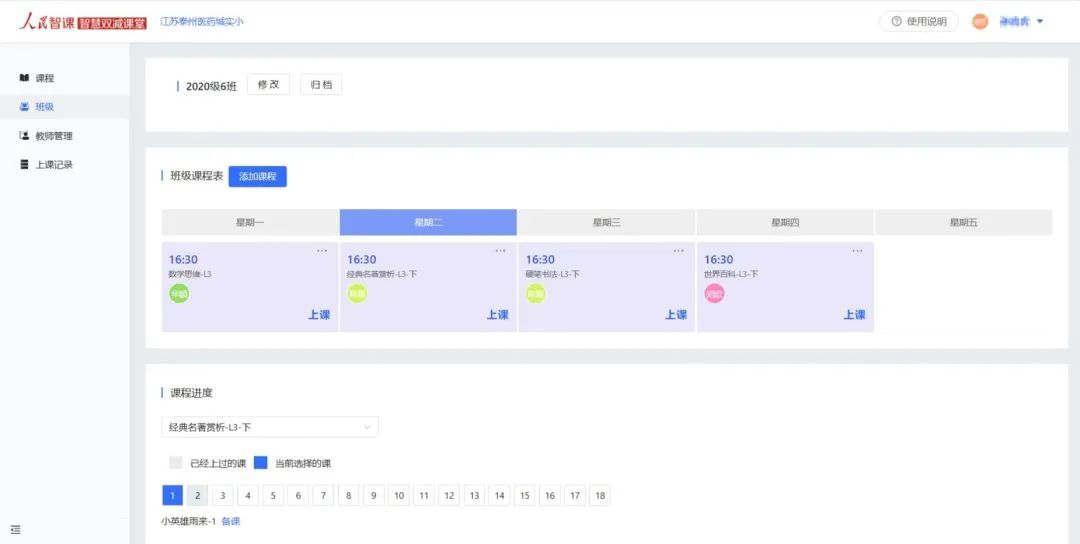Click the 修改 button
The height and width of the screenshot is (544, 1080).
pyautogui.click(x=269, y=85)
